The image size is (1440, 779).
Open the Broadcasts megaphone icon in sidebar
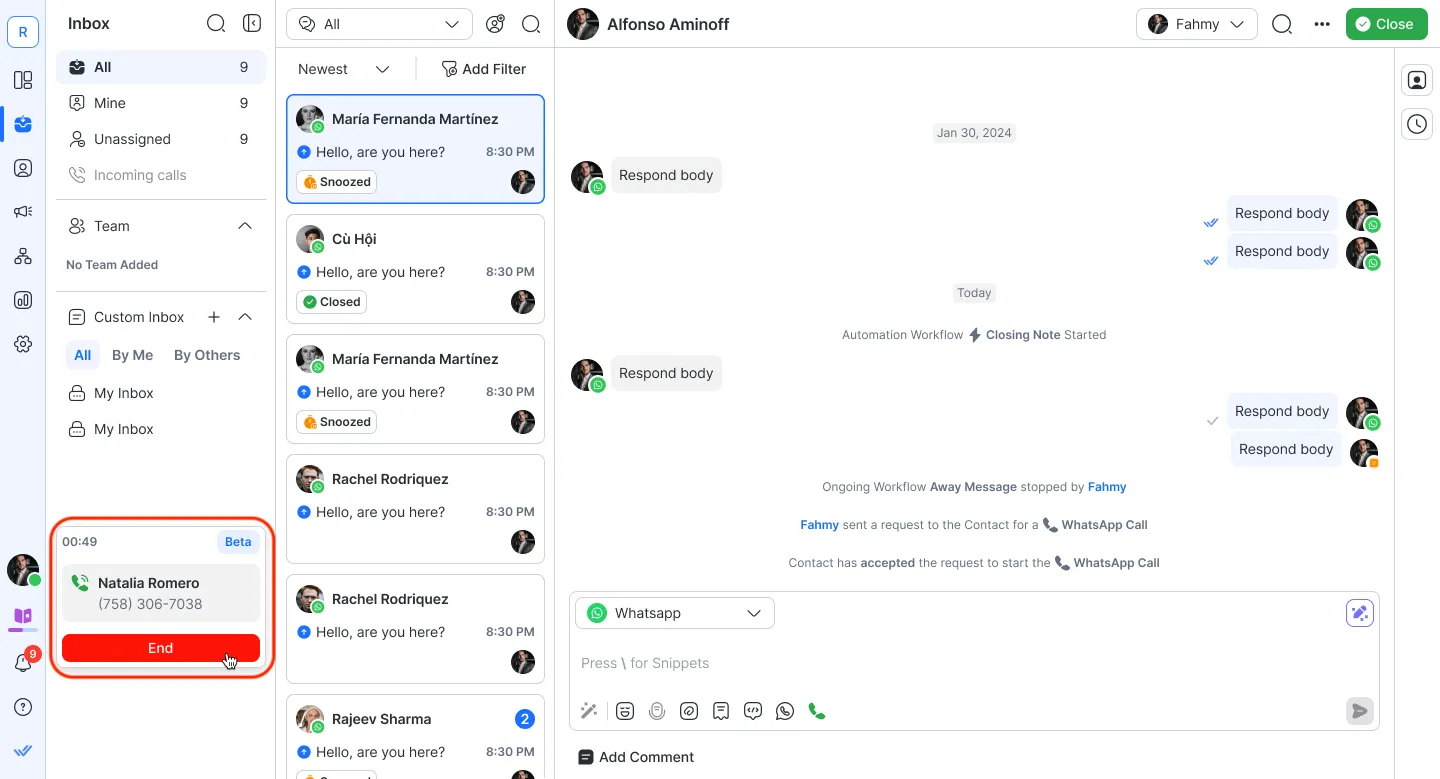[23, 212]
